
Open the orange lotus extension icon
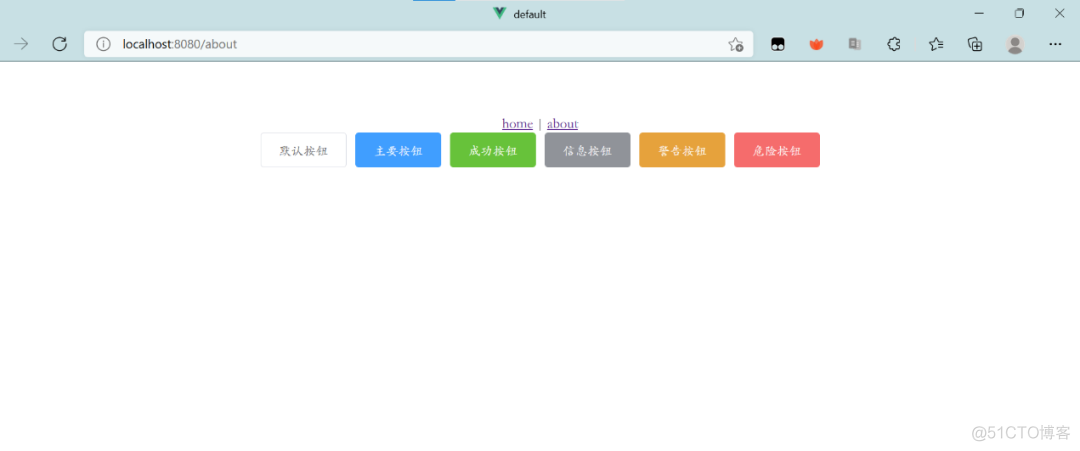coord(816,44)
